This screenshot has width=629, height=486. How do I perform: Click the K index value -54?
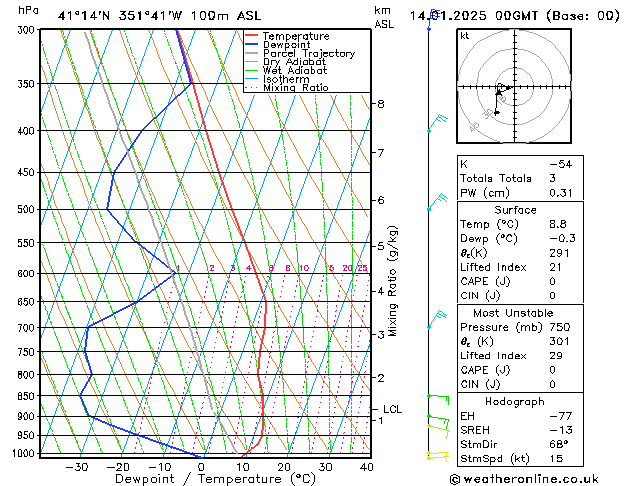[x=561, y=164]
